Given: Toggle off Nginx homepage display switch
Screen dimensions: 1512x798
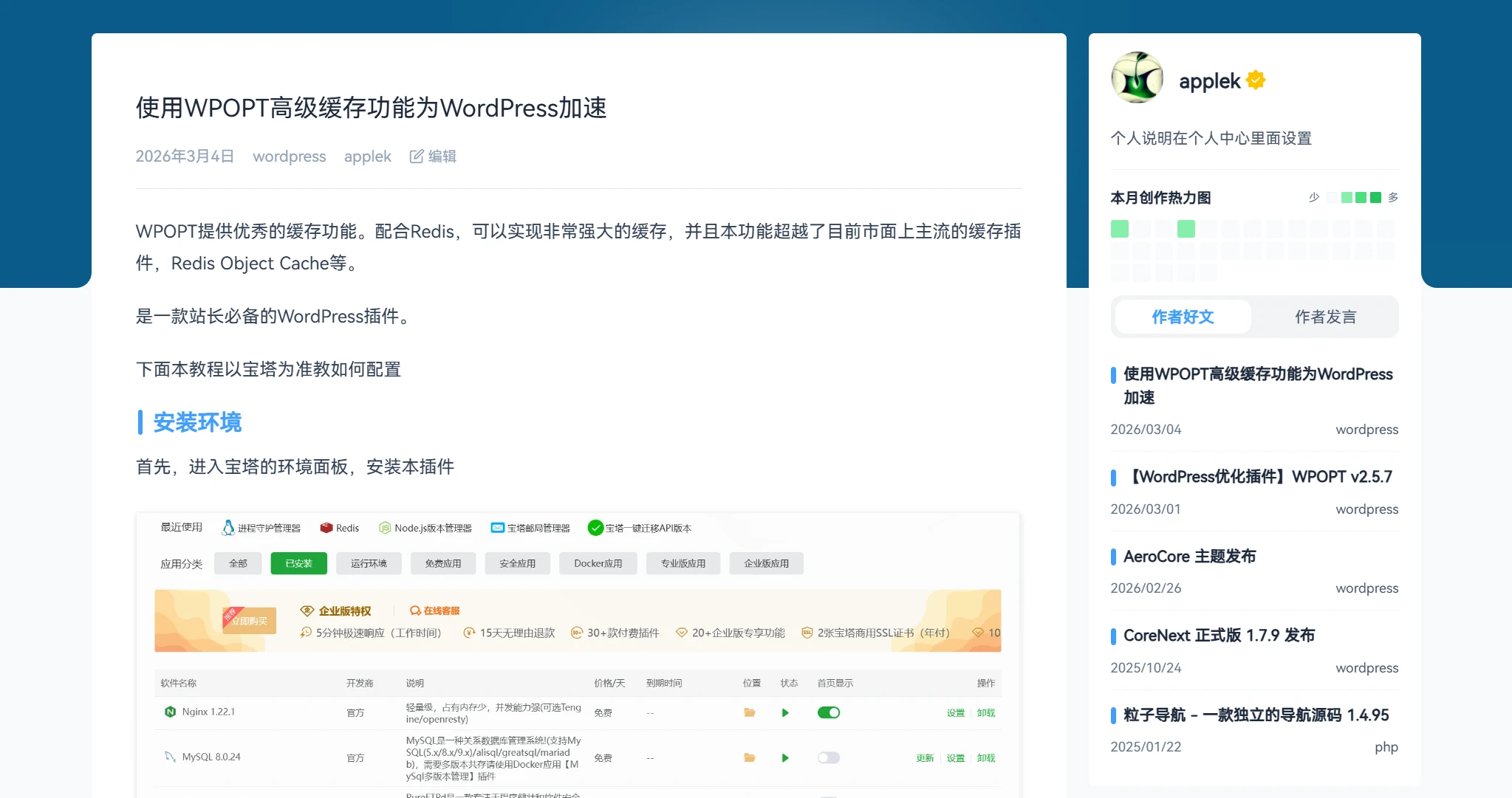Looking at the screenshot, I should (x=828, y=712).
